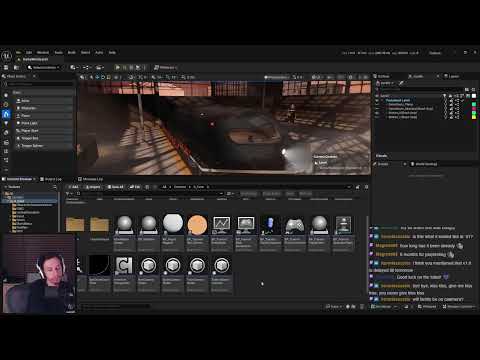The height and width of the screenshot is (360, 480).
Task: Click the Point Light item in Place Actors
Action: (x=43, y=123)
